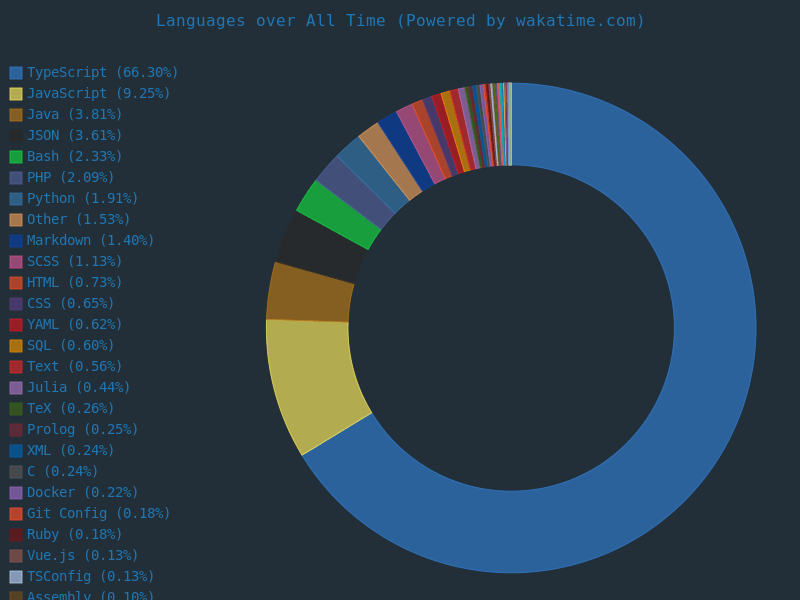Click the Bash green legend swatch
The width and height of the screenshot is (800, 600).
click(16, 157)
